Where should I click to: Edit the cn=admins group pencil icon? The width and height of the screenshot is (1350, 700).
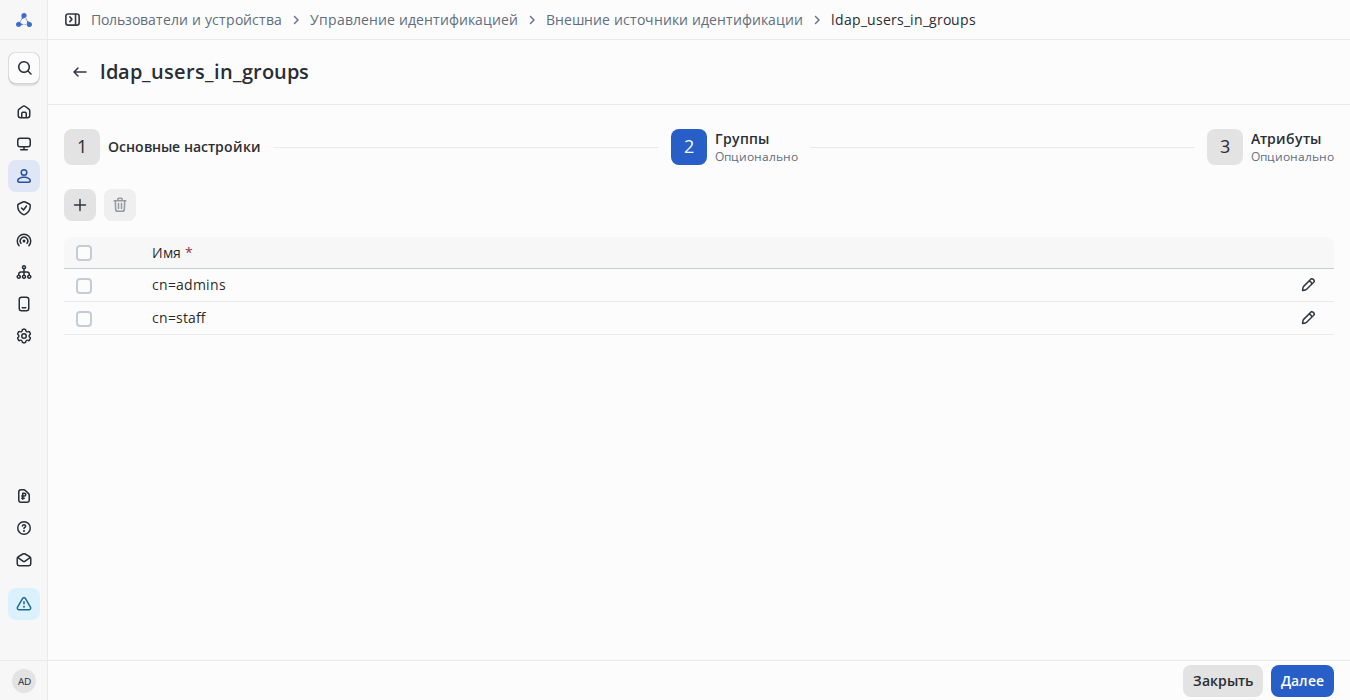coord(1308,285)
